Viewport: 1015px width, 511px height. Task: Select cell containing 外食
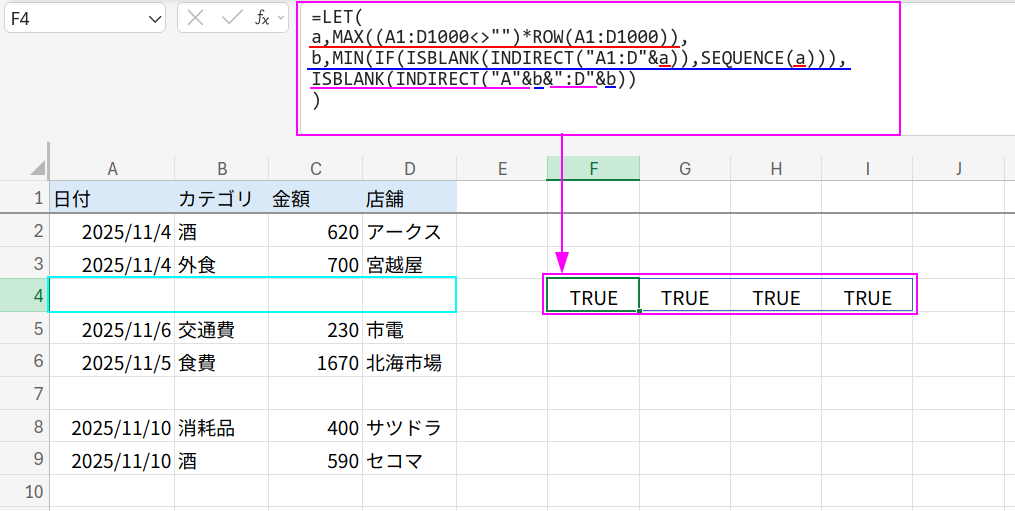(x=221, y=263)
